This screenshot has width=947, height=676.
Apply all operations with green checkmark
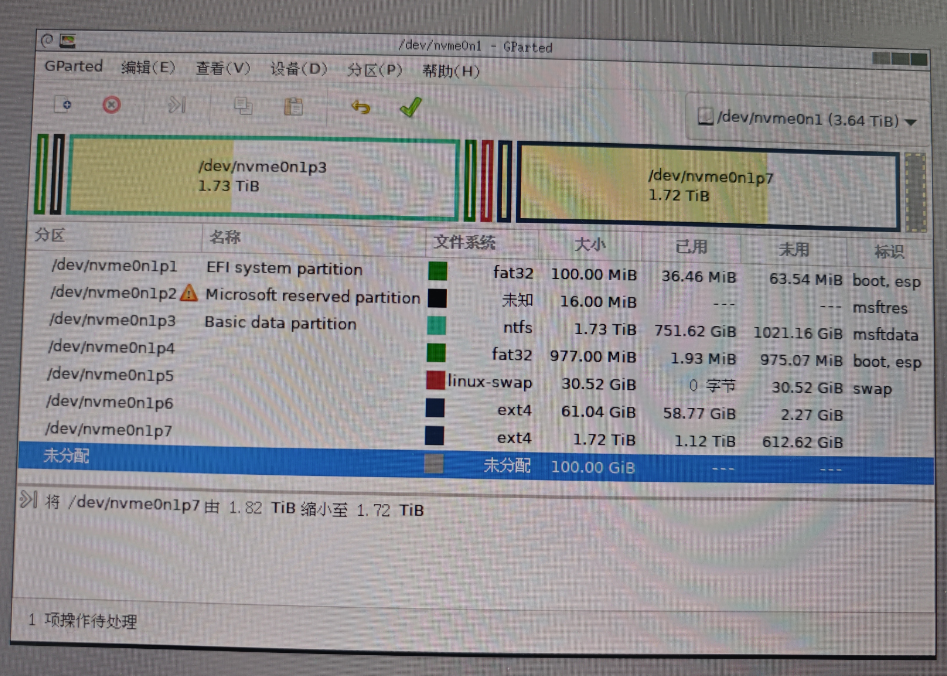click(411, 108)
